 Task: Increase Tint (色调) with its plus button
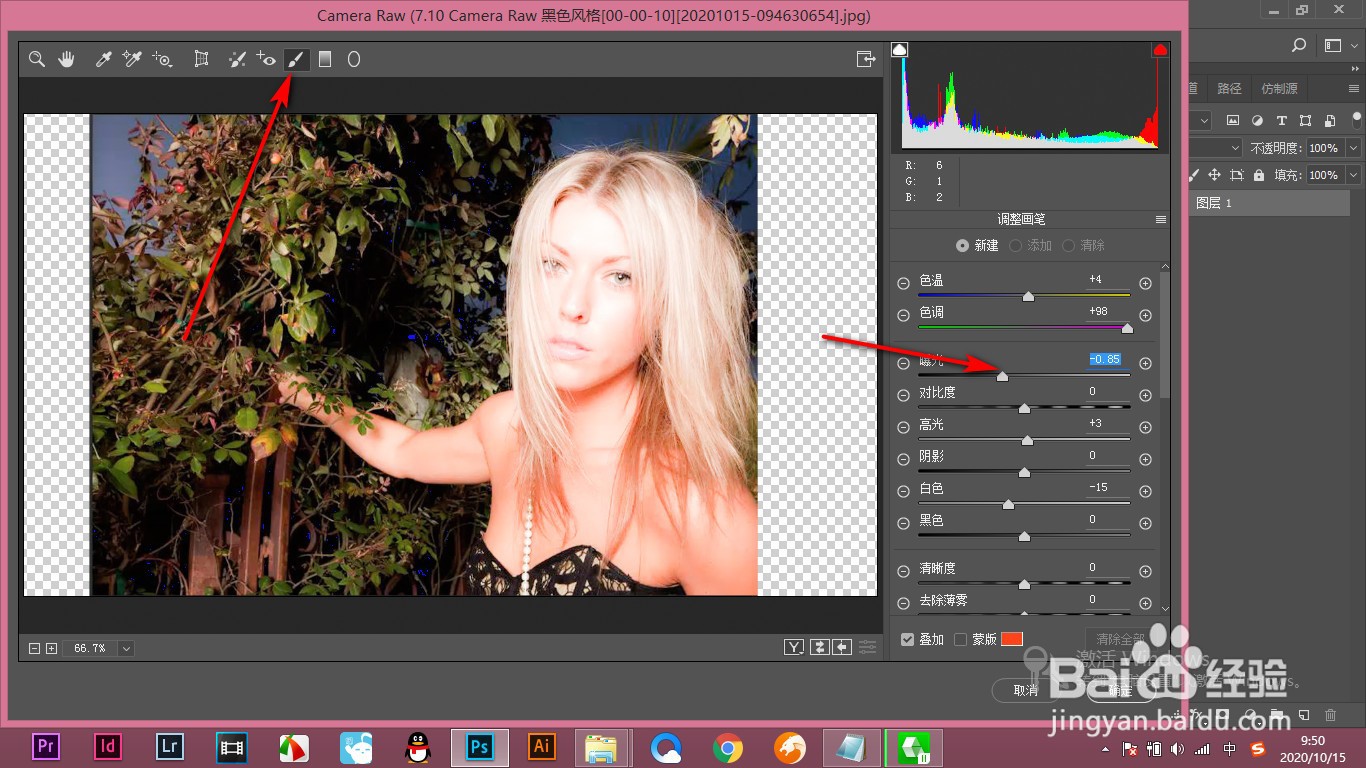point(1146,316)
